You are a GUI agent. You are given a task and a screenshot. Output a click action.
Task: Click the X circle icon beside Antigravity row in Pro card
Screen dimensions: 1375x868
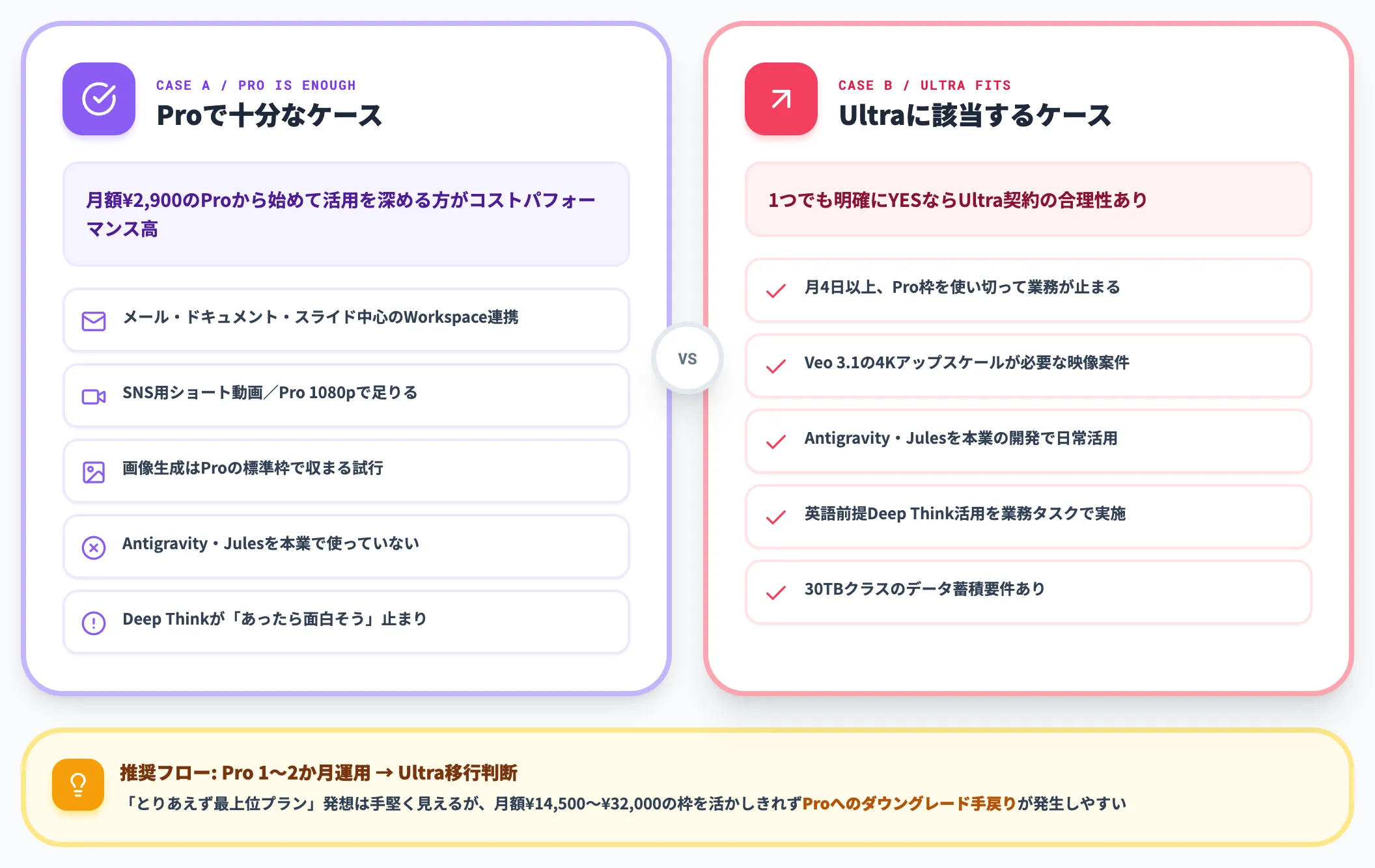point(94,547)
